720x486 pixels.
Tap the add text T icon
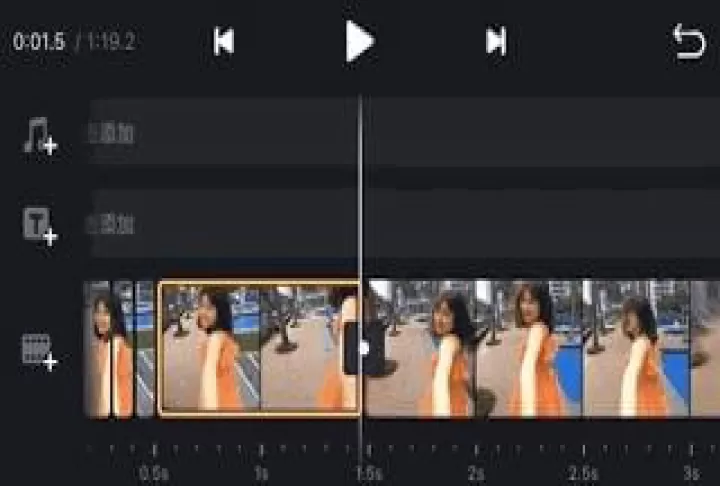40,226
